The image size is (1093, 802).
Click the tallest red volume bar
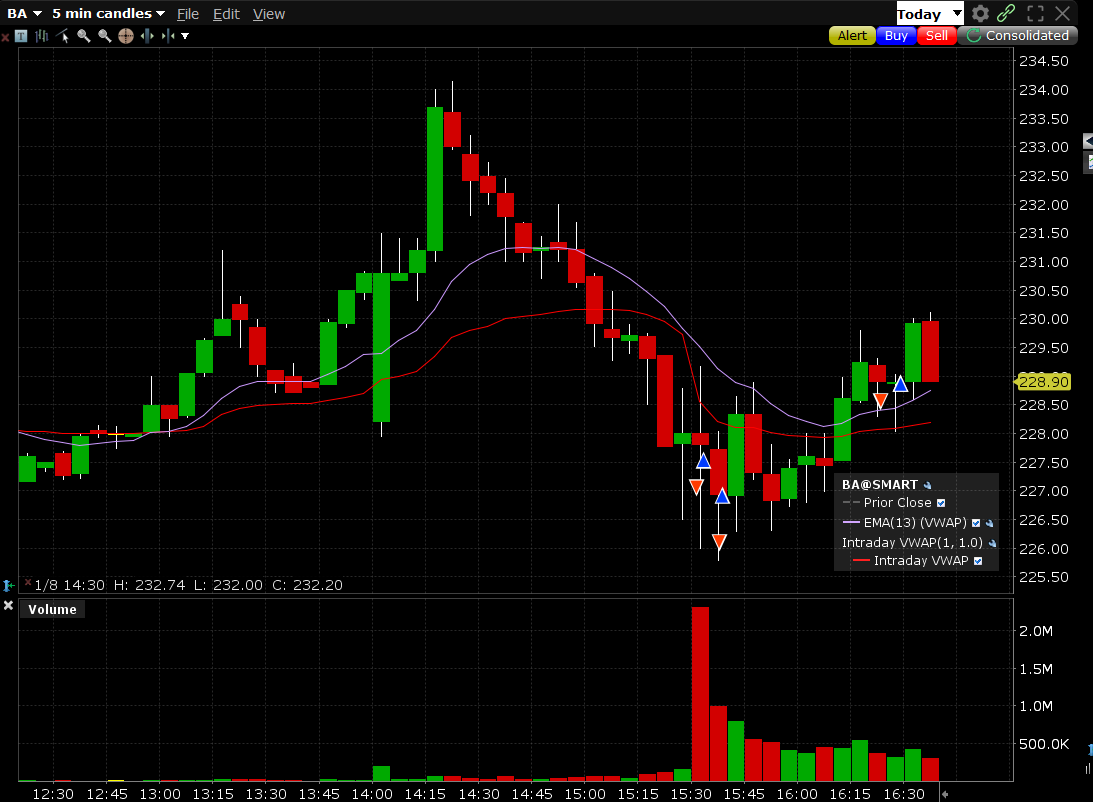click(x=701, y=694)
